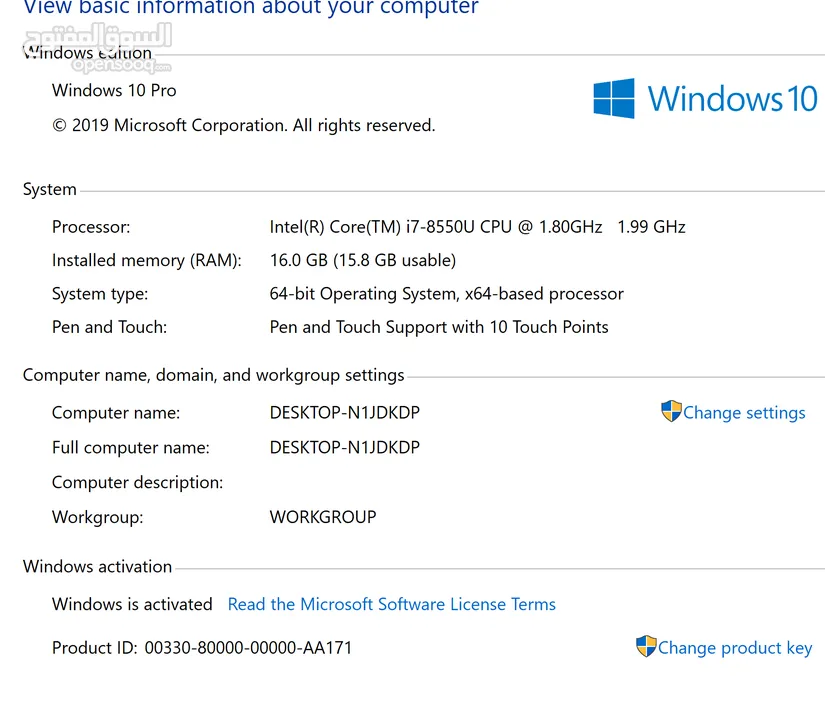The image size is (825, 720).
Task: Read the Microsoft Software License Terms
Action: point(392,604)
